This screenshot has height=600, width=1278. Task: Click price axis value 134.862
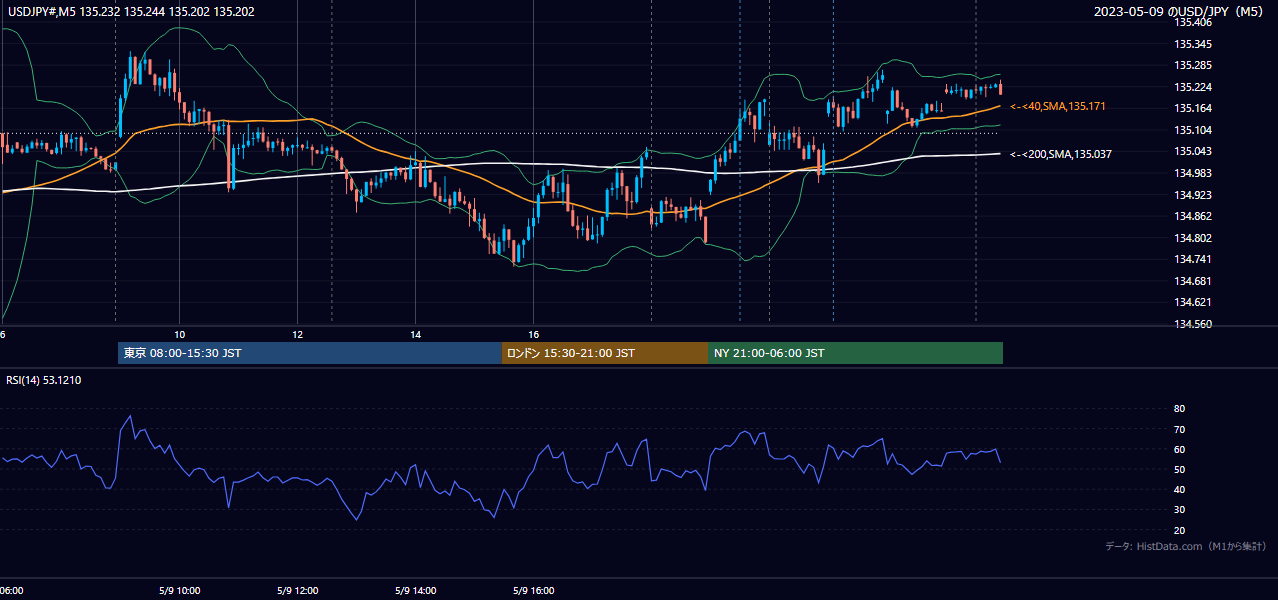coord(1193,216)
